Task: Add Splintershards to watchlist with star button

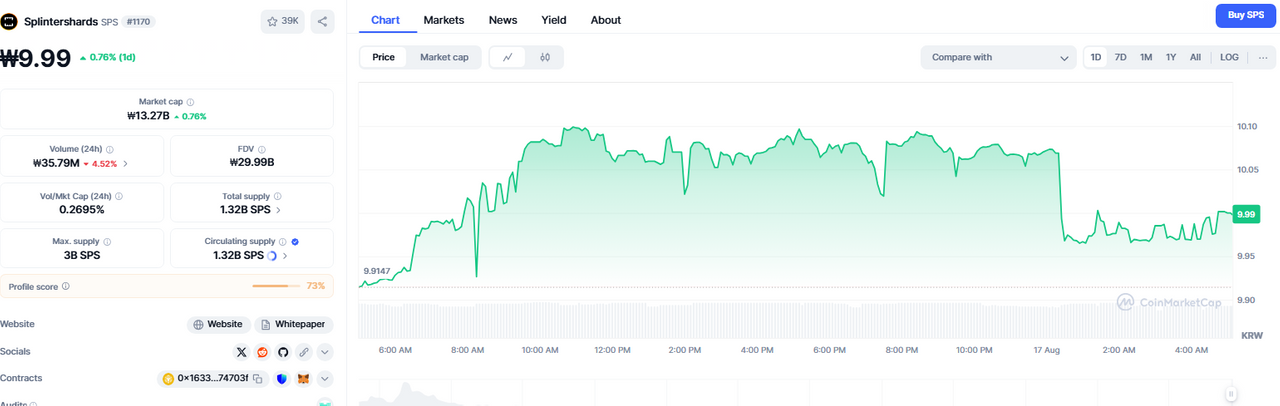Action: [283, 21]
